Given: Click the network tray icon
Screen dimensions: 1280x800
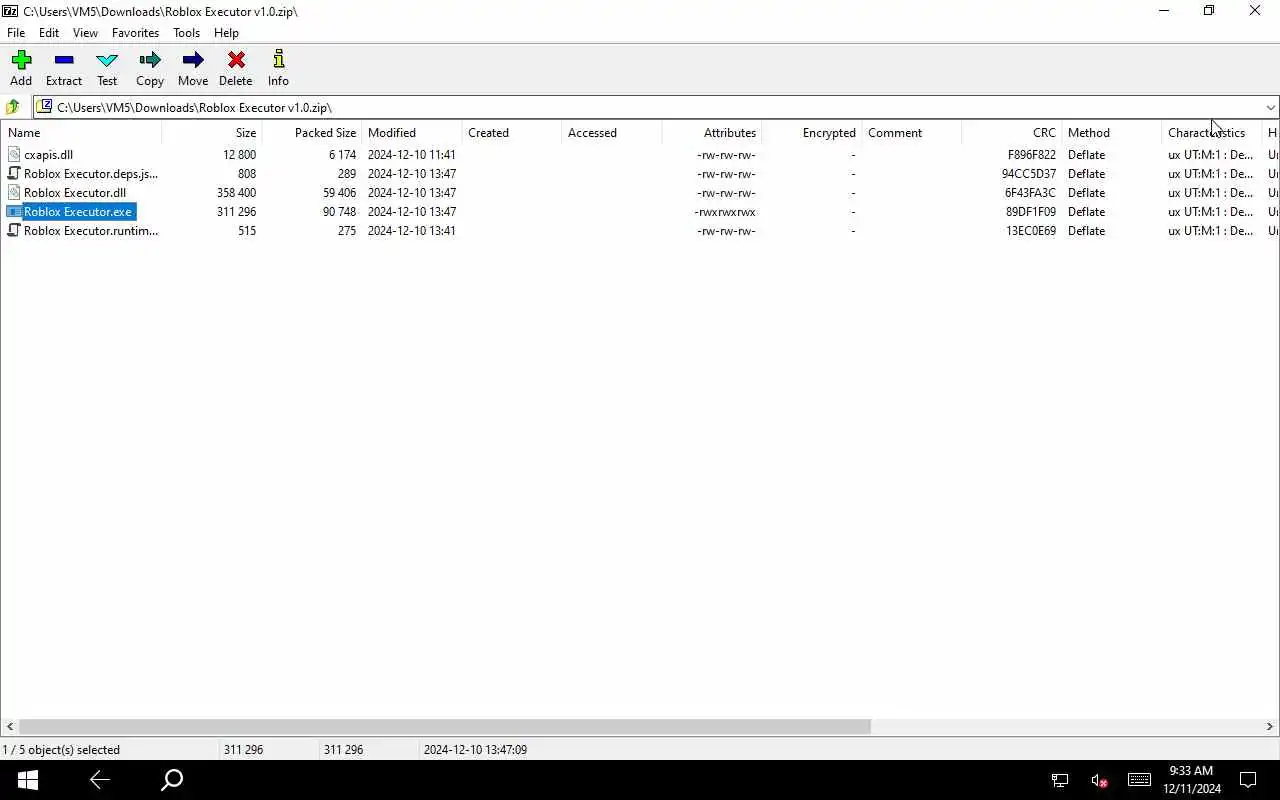Looking at the screenshot, I should point(1059,780).
